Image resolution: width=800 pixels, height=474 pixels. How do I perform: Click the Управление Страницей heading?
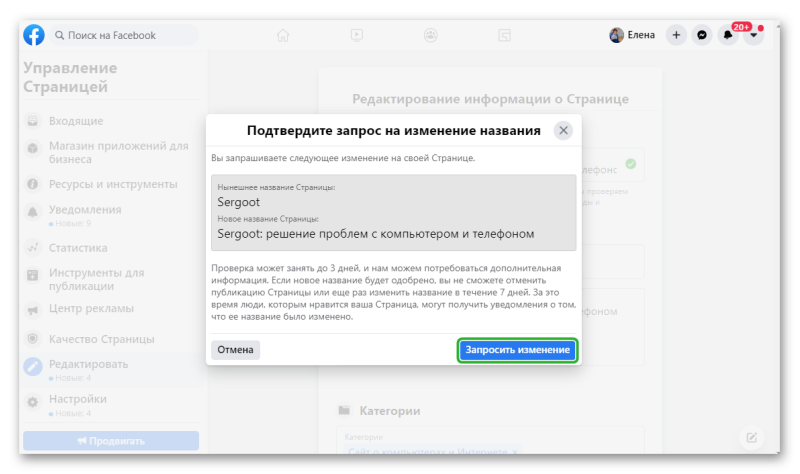tap(70, 77)
